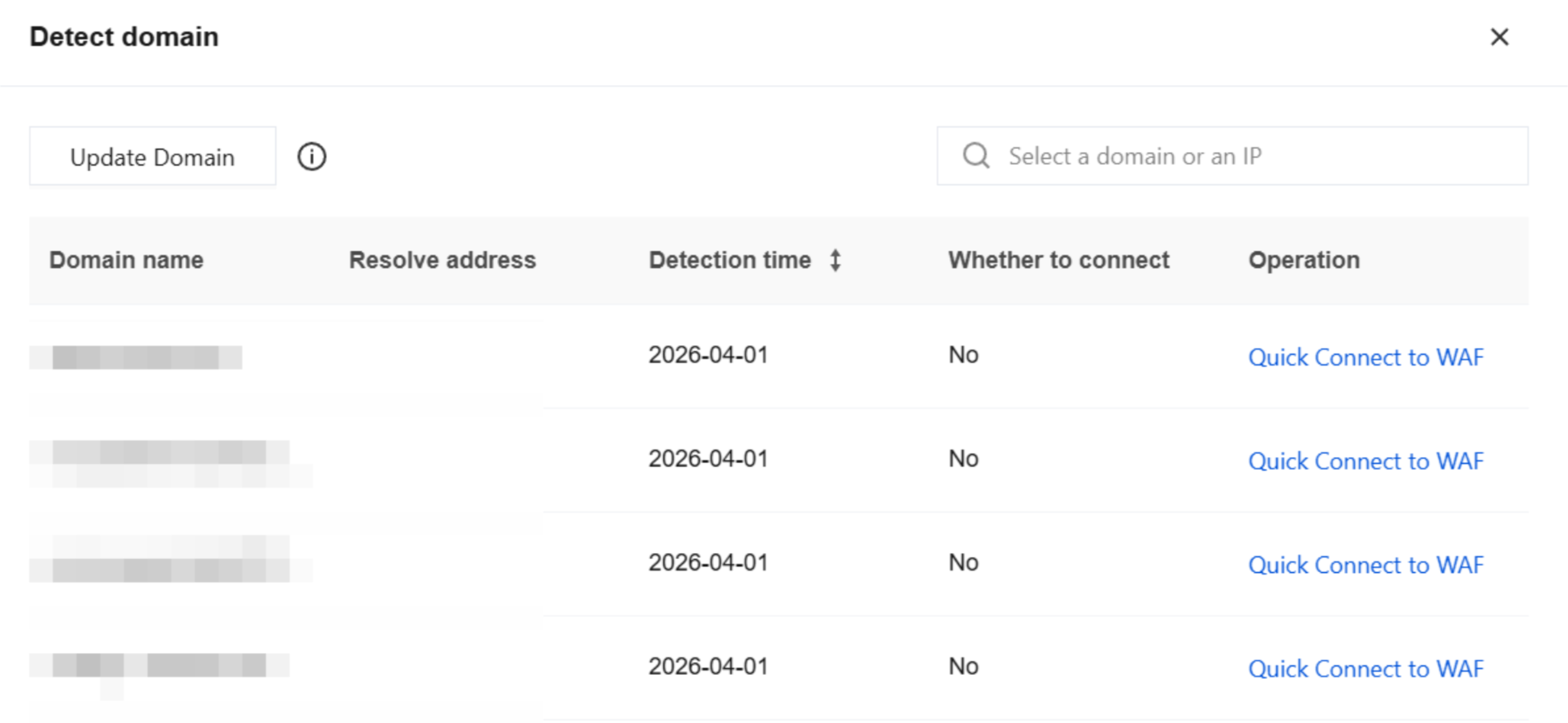1568x723 pixels.
Task: Toggle Detection time sort arrows
Action: click(836, 260)
